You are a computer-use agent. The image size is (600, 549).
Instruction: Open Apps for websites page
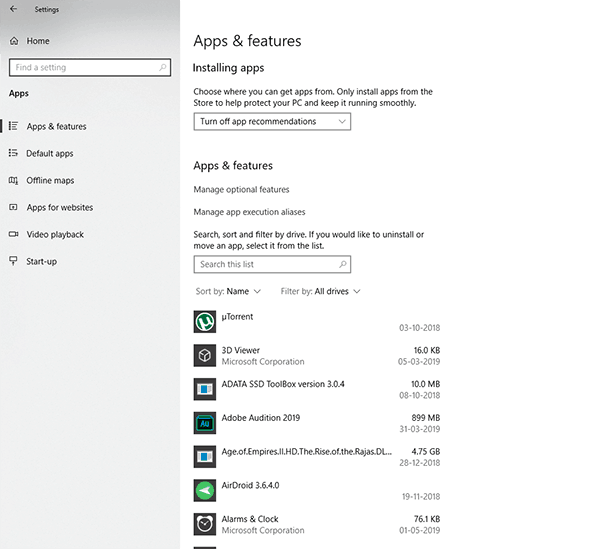(x=60, y=207)
